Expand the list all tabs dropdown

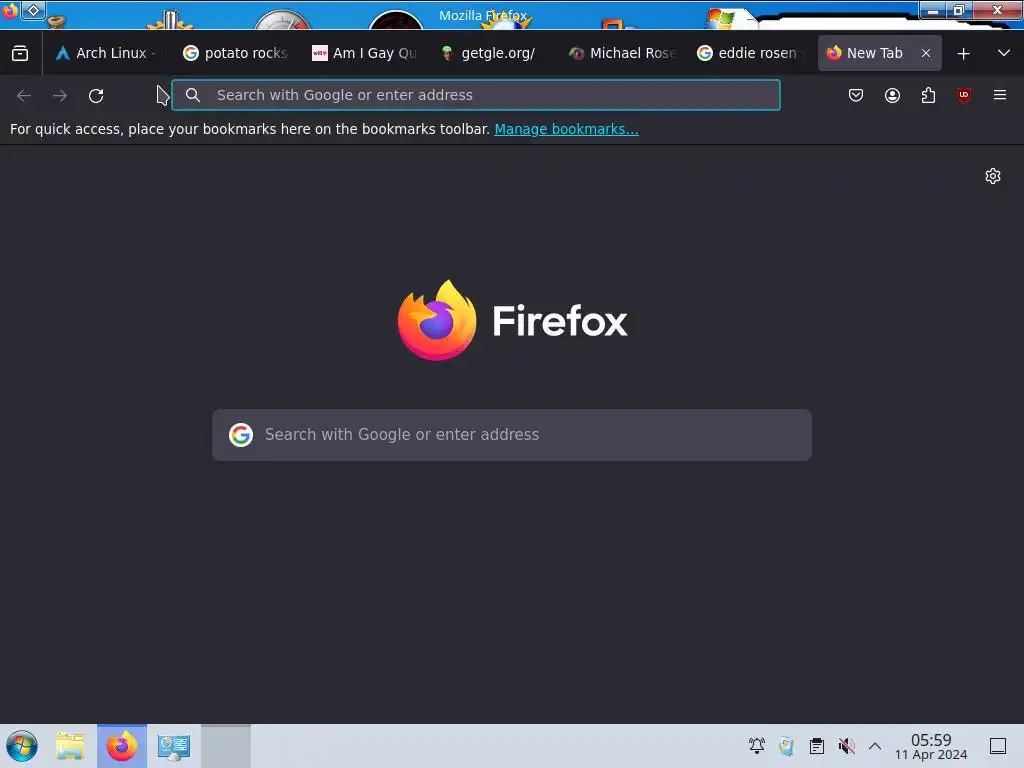(x=1004, y=53)
